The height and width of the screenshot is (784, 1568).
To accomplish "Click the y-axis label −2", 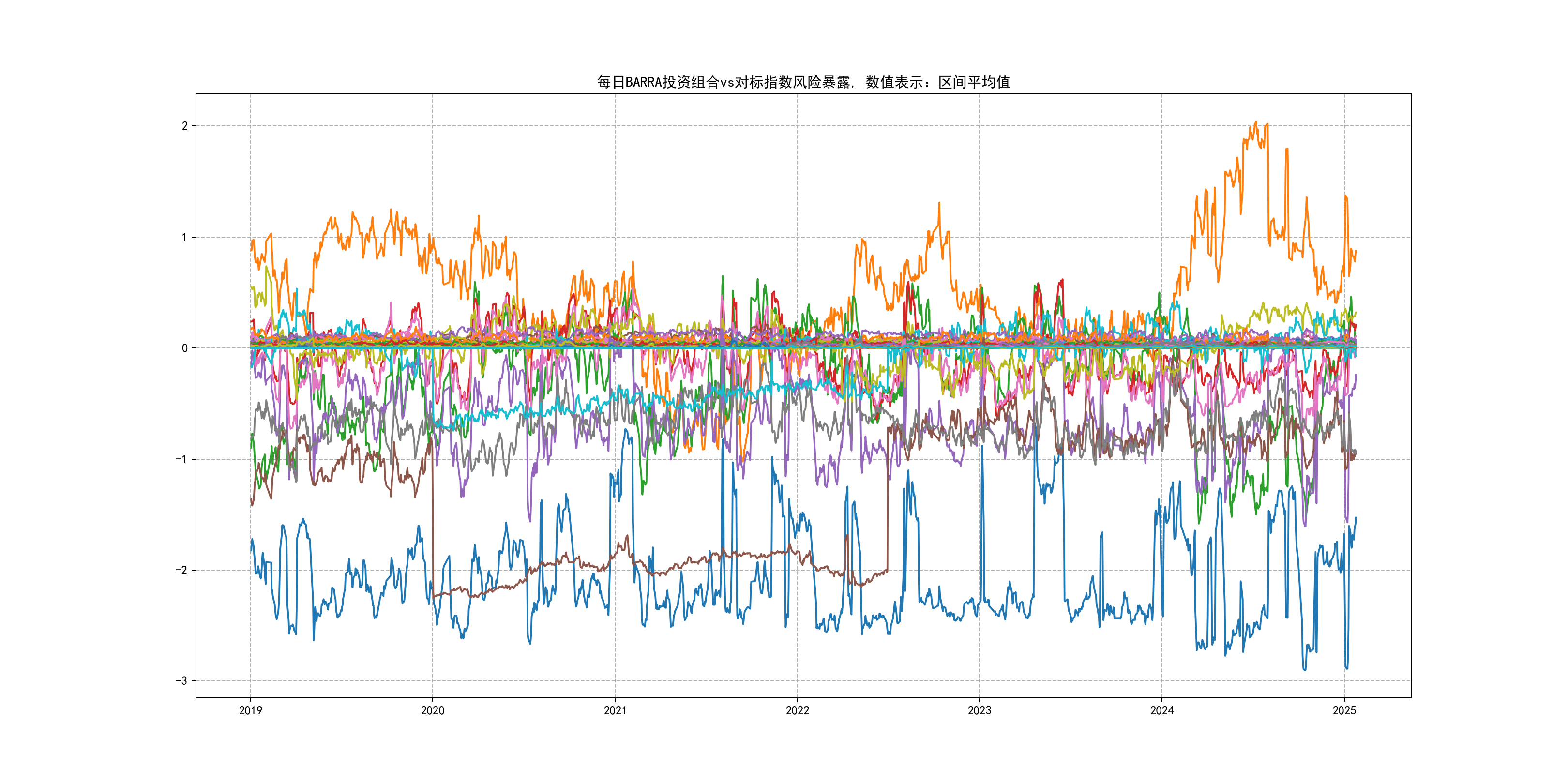I will click(181, 571).
